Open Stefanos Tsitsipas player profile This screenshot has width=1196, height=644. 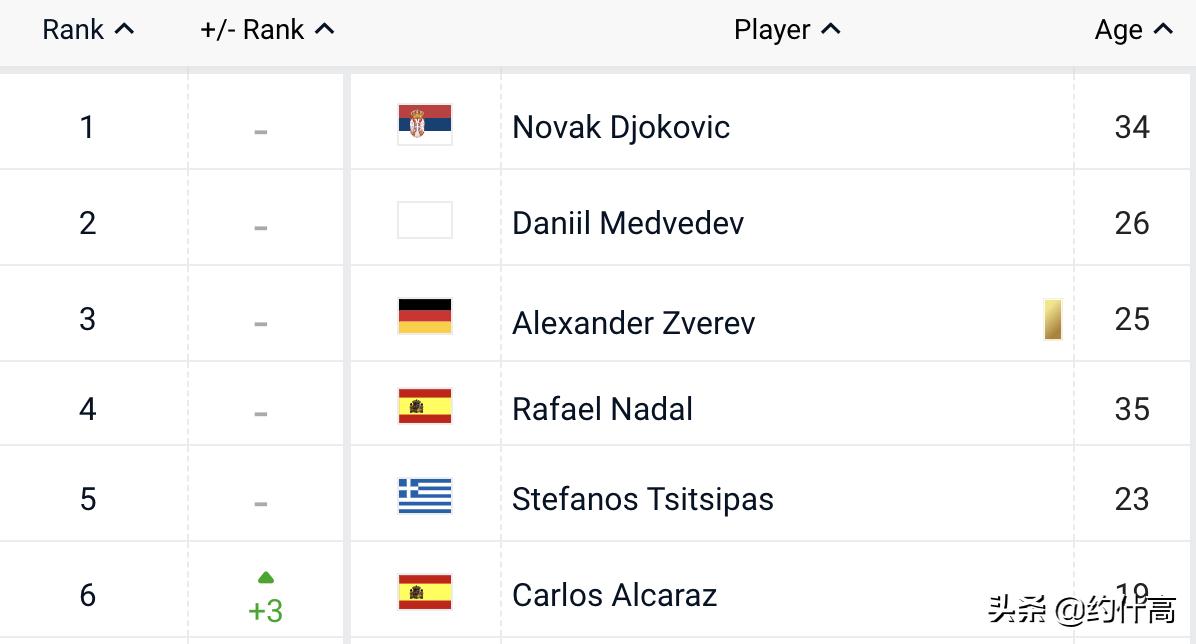tap(642, 499)
